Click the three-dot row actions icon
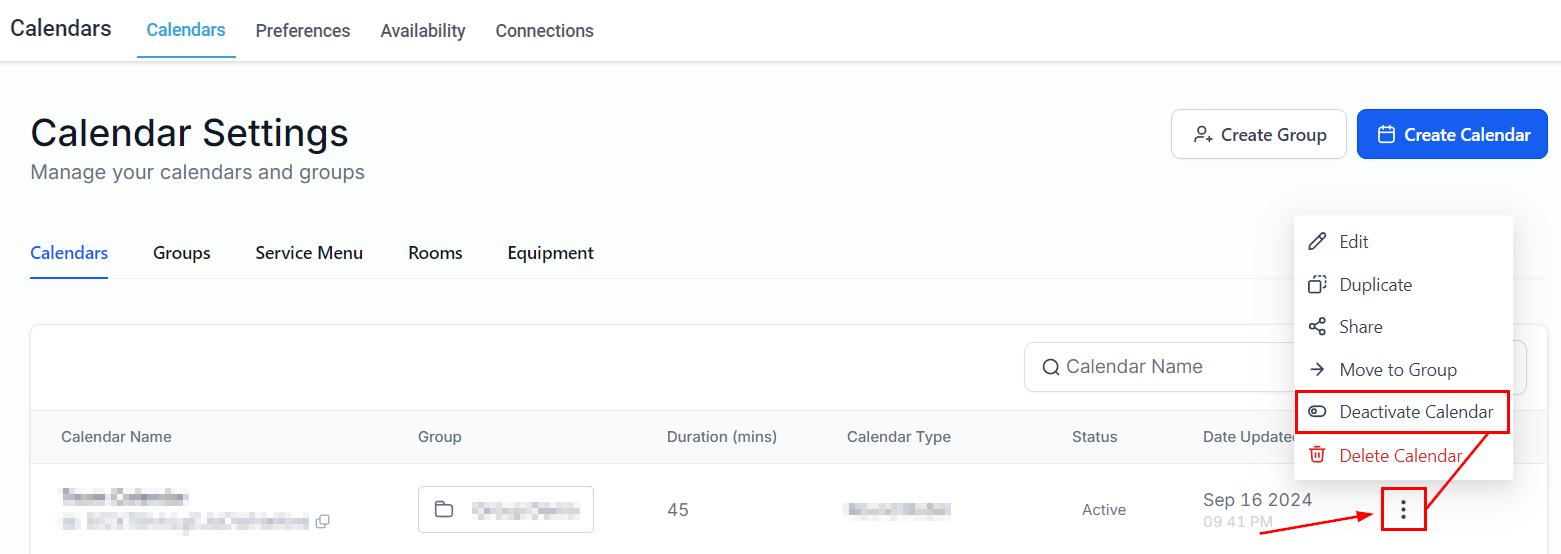Image resolution: width=1561 pixels, height=554 pixels. pos(1403,510)
